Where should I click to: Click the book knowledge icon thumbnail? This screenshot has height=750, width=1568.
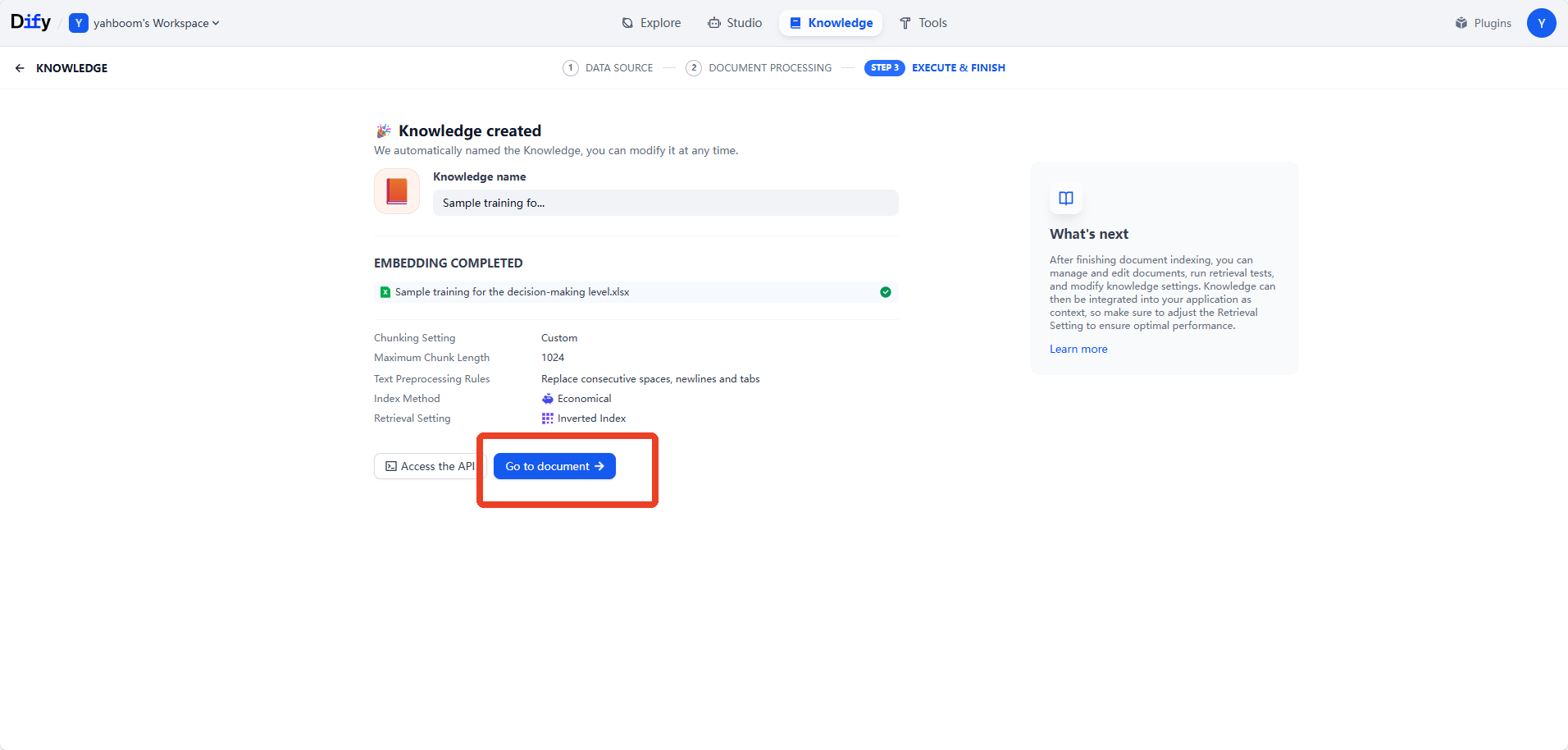point(397,191)
